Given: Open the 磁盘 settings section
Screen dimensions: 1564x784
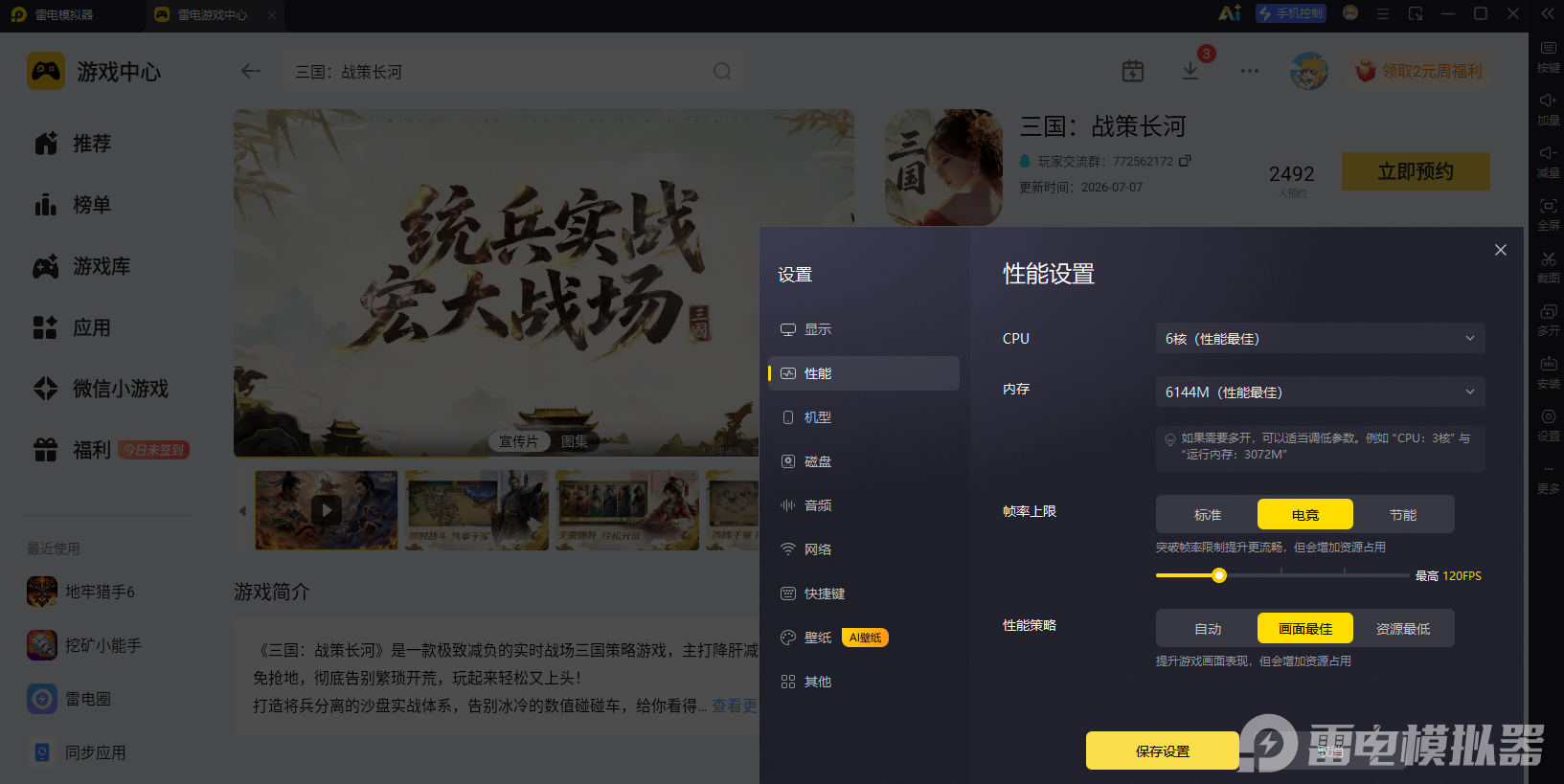Looking at the screenshot, I should coord(864,461).
